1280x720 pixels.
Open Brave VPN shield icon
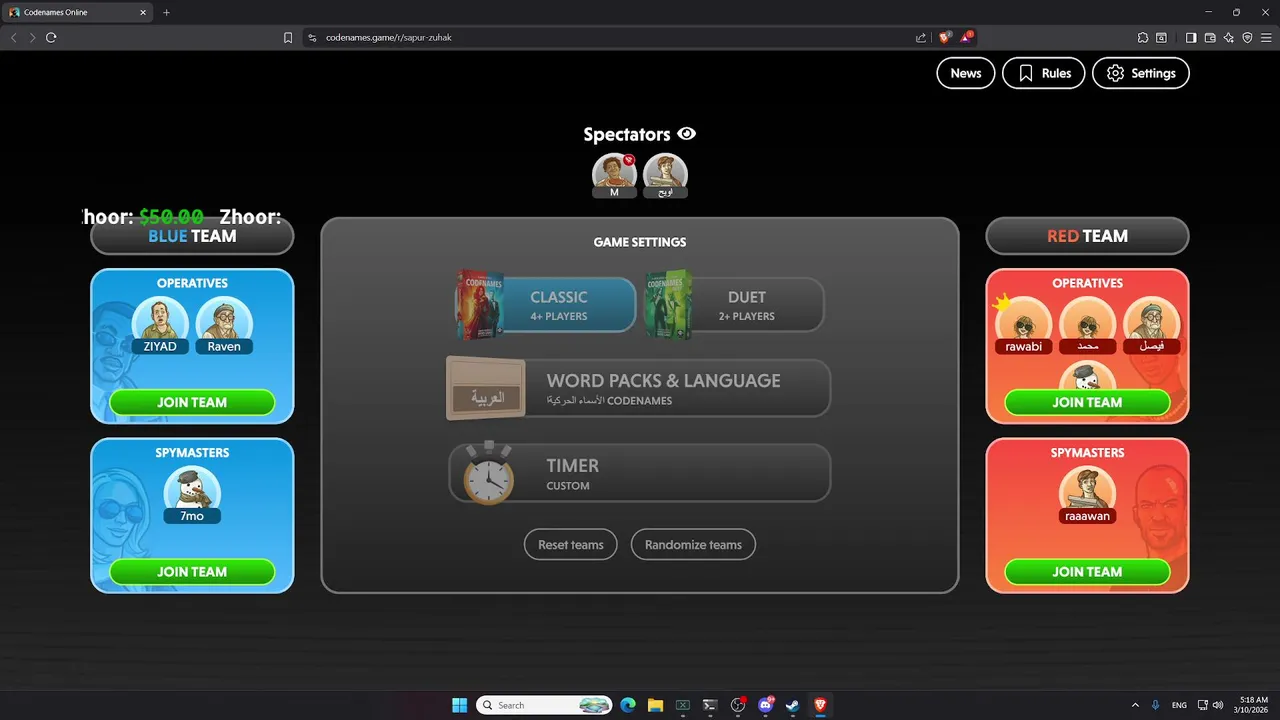tap(1247, 37)
